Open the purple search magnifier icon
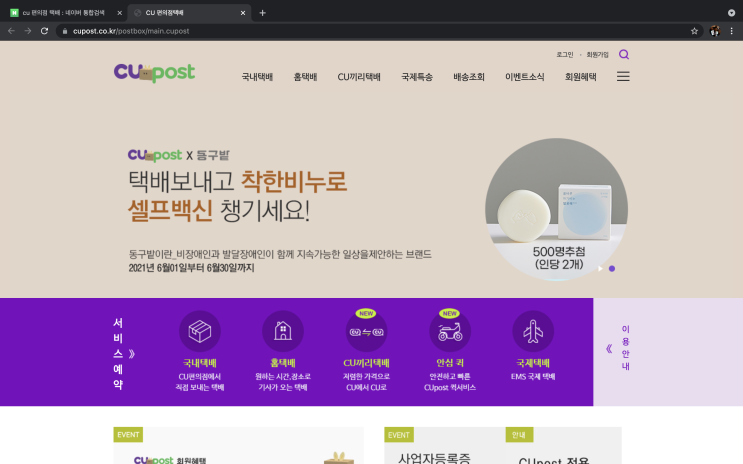The width and height of the screenshot is (743, 464). [624, 55]
